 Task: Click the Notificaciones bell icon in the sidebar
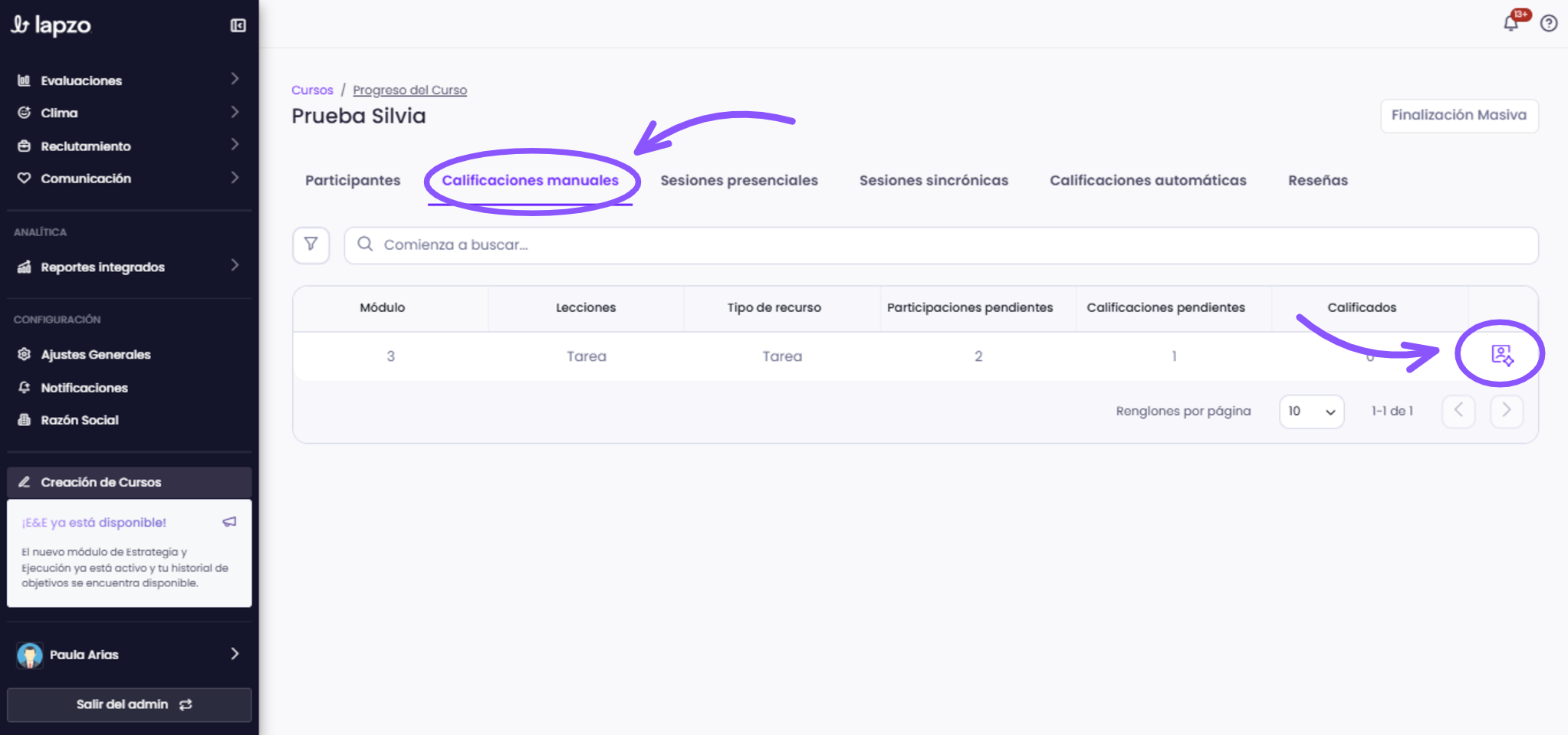pos(25,387)
